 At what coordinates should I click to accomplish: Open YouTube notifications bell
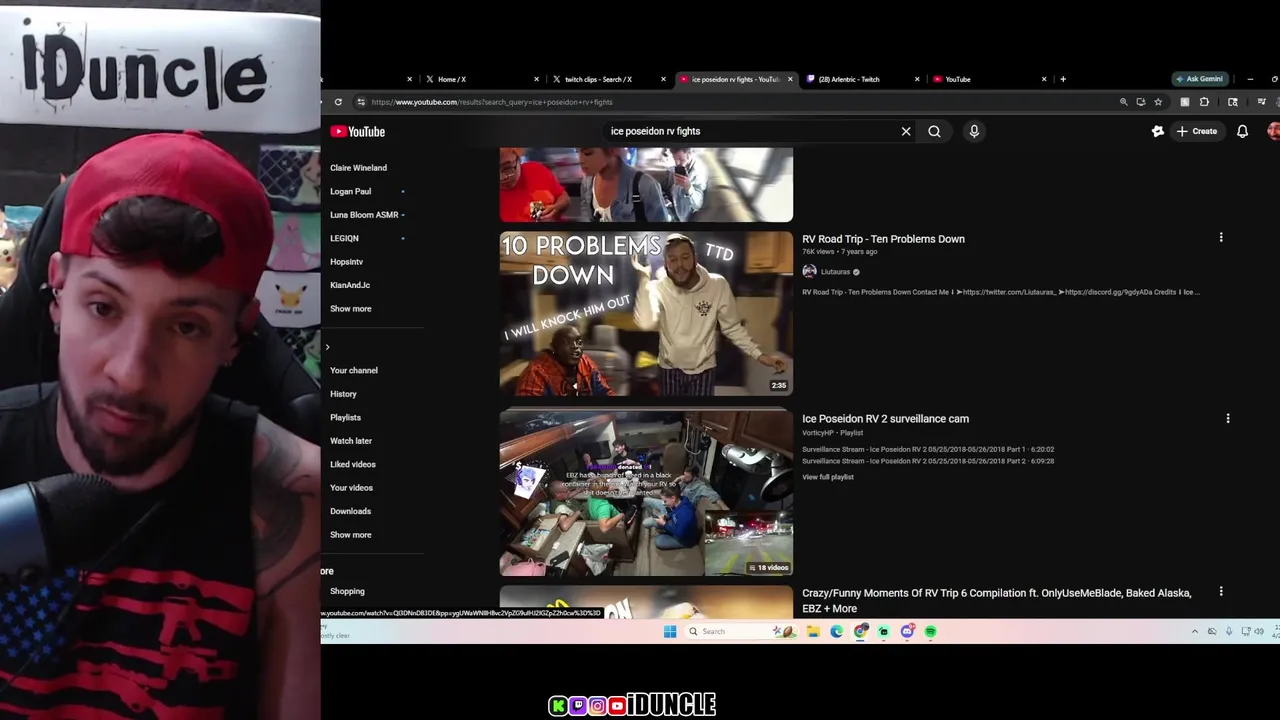click(x=1242, y=131)
